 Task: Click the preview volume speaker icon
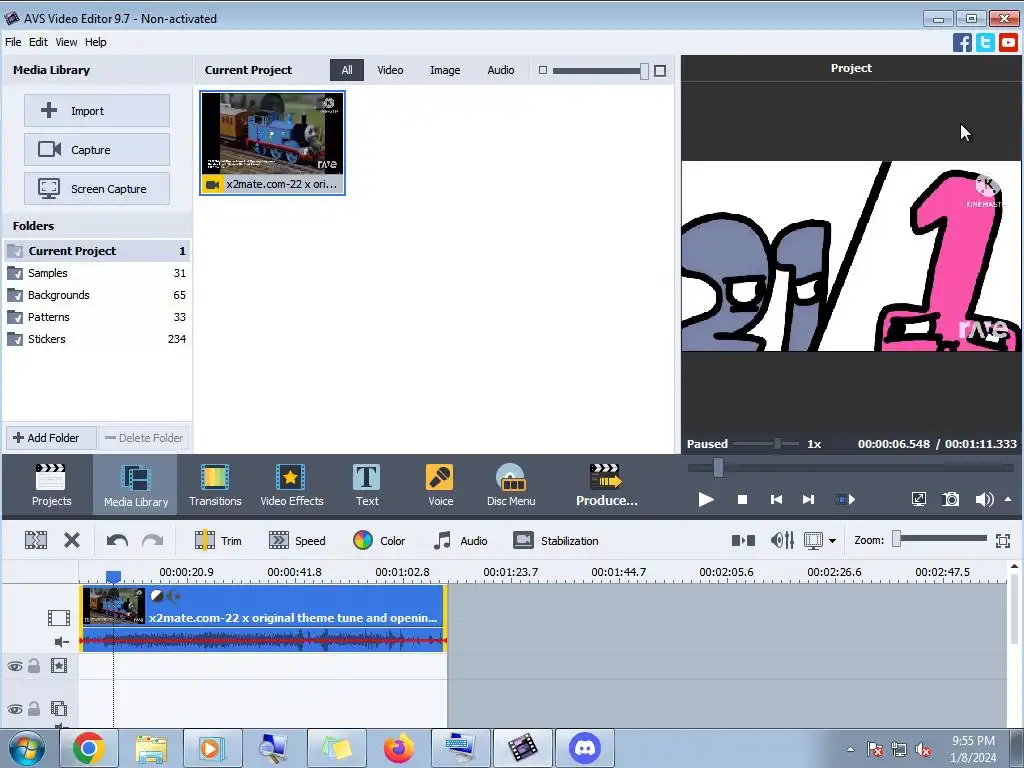pyautogui.click(x=984, y=500)
